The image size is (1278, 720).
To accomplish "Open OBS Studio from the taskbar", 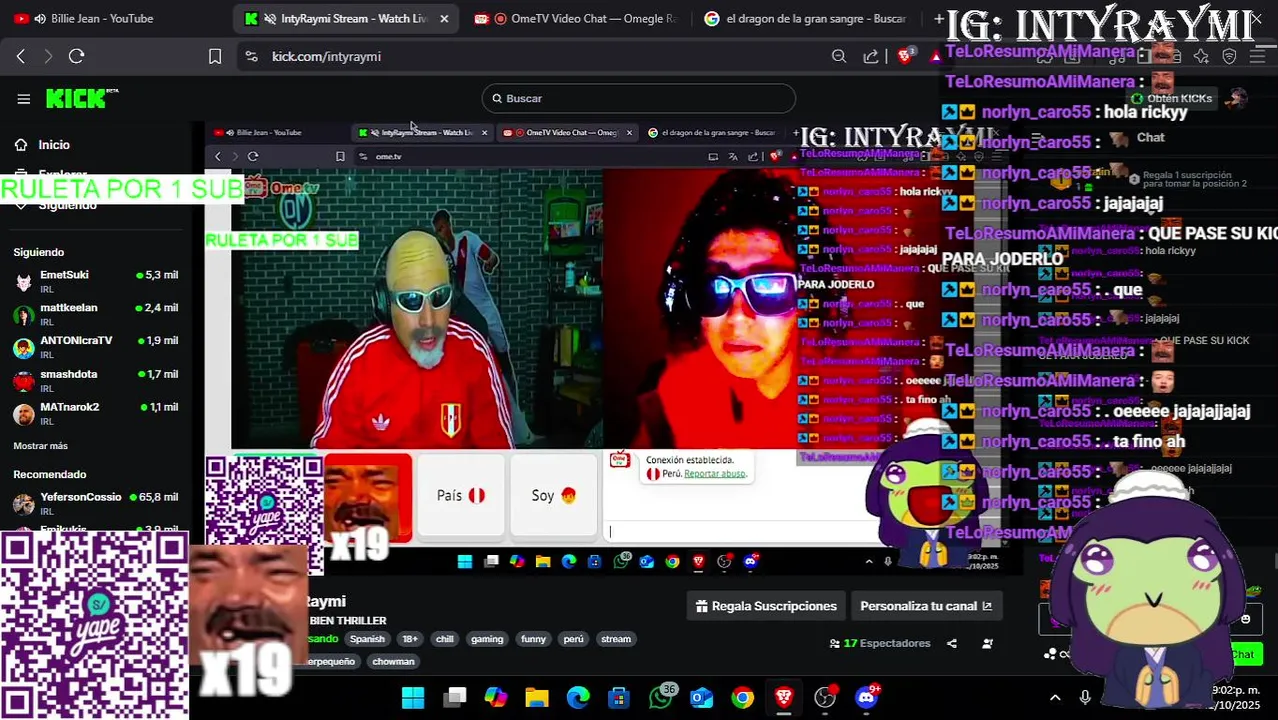I will pyautogui.click(x=825, y=697).
